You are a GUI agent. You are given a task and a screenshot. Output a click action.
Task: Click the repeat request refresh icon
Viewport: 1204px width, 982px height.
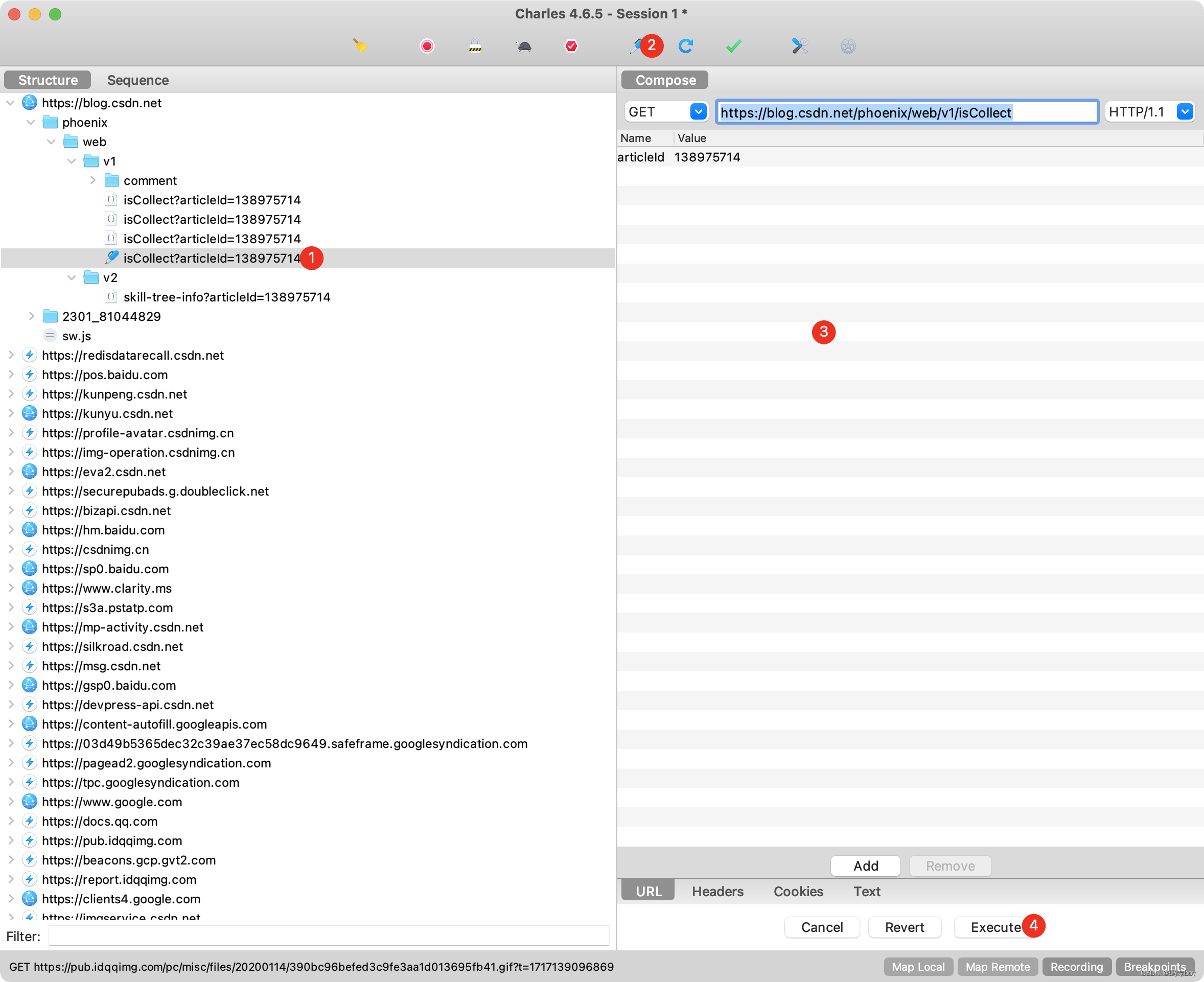[x=686, y=46]
